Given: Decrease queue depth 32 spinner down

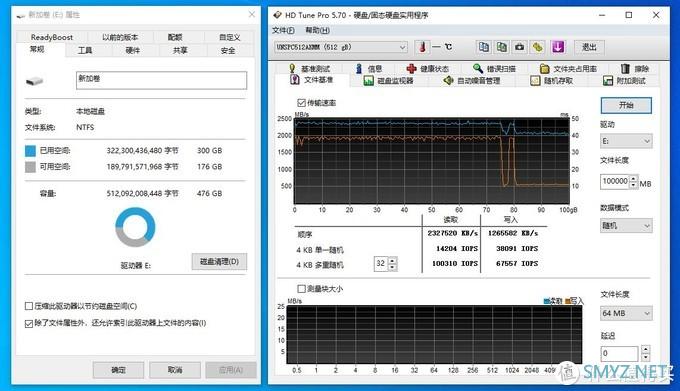Looking at the screenshot, I should [x=392, y=267].
